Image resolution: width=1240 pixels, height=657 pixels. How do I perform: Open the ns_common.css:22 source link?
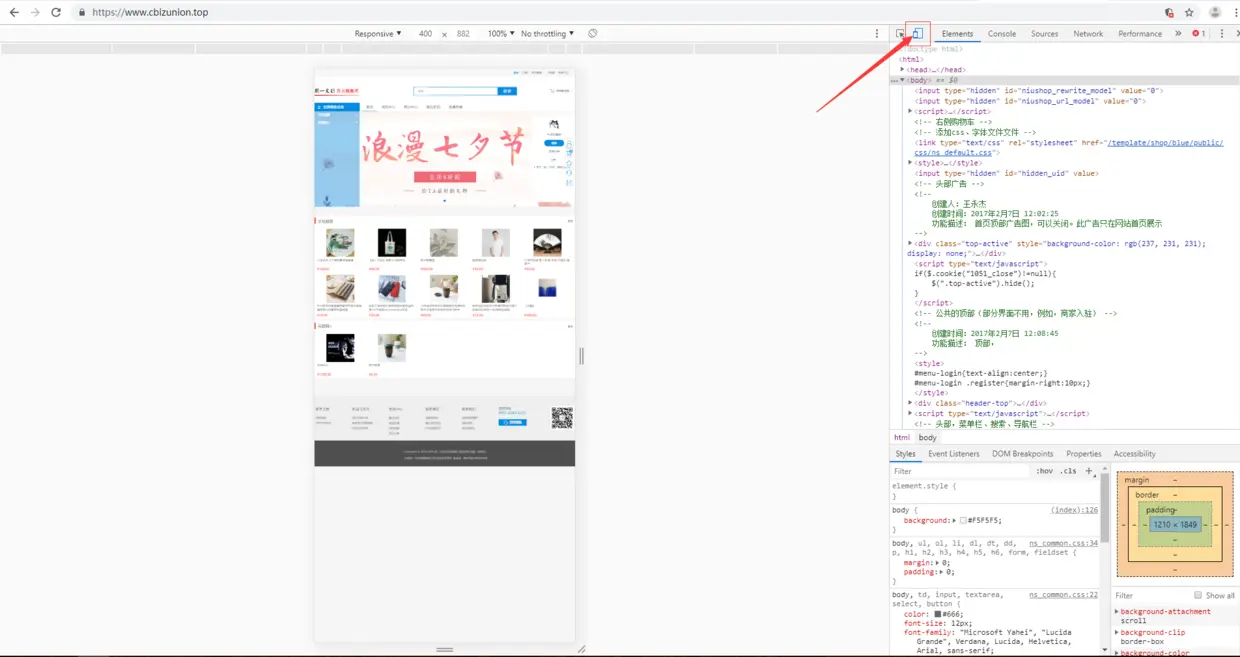pos(1063,594)
